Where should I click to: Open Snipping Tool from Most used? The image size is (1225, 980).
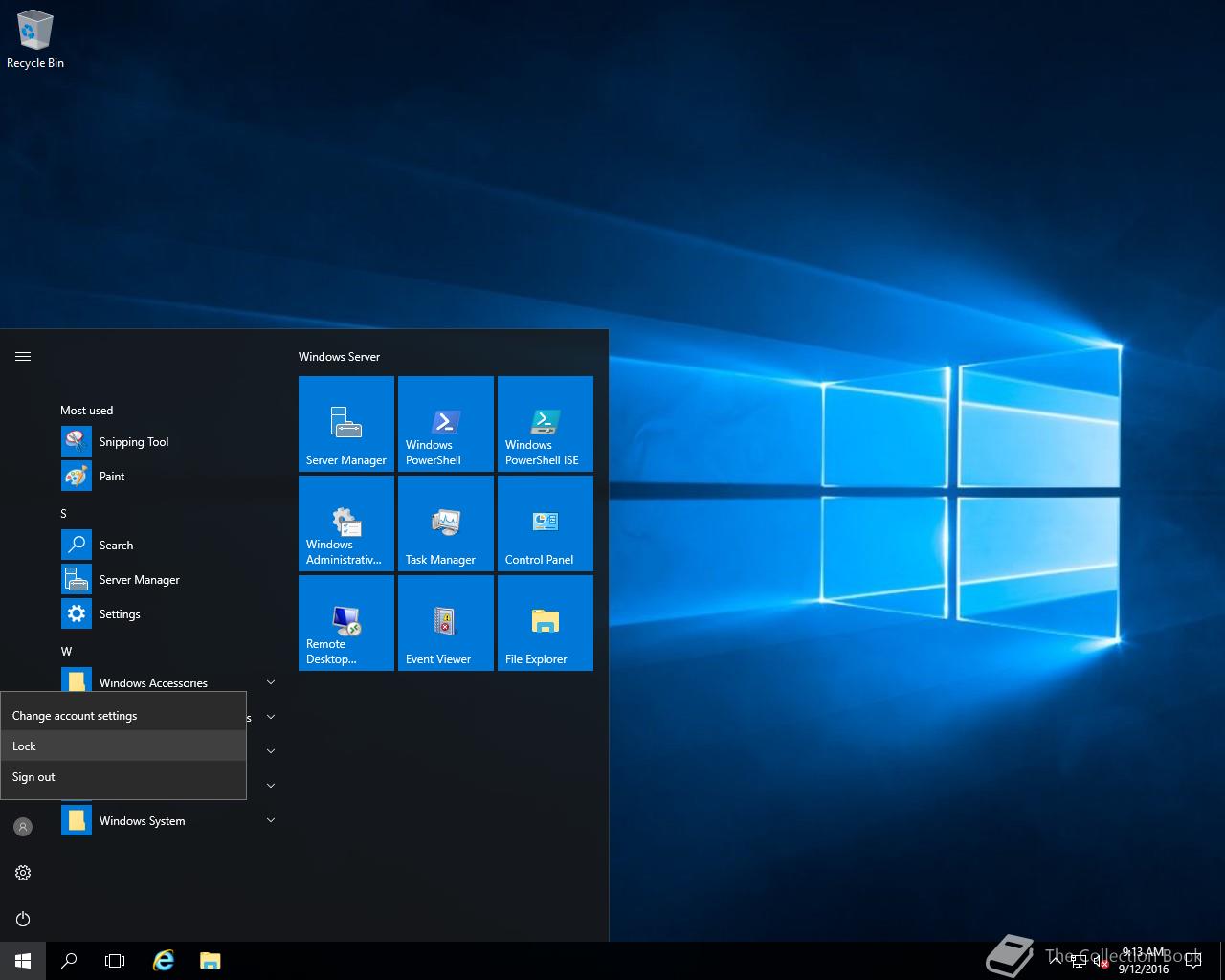(x=168, y=441)
